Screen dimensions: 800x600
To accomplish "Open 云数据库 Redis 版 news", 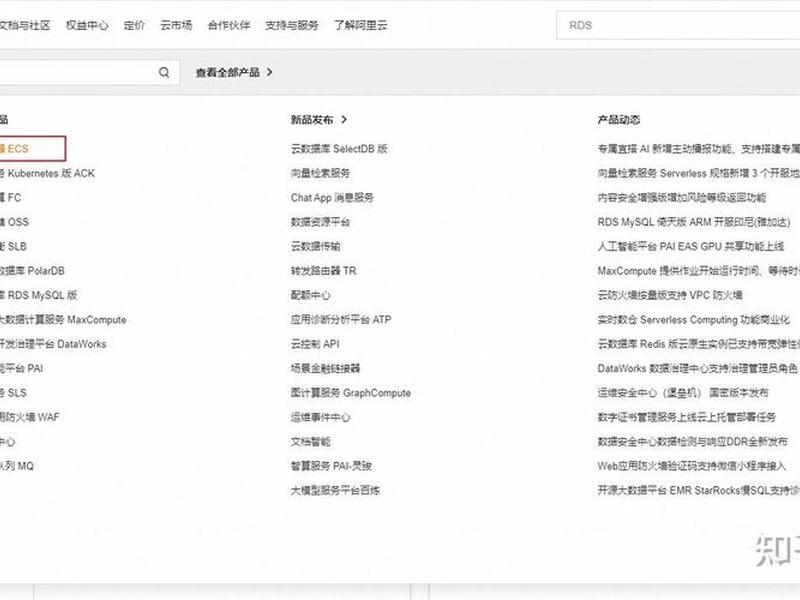I will [x=698, y=344].
